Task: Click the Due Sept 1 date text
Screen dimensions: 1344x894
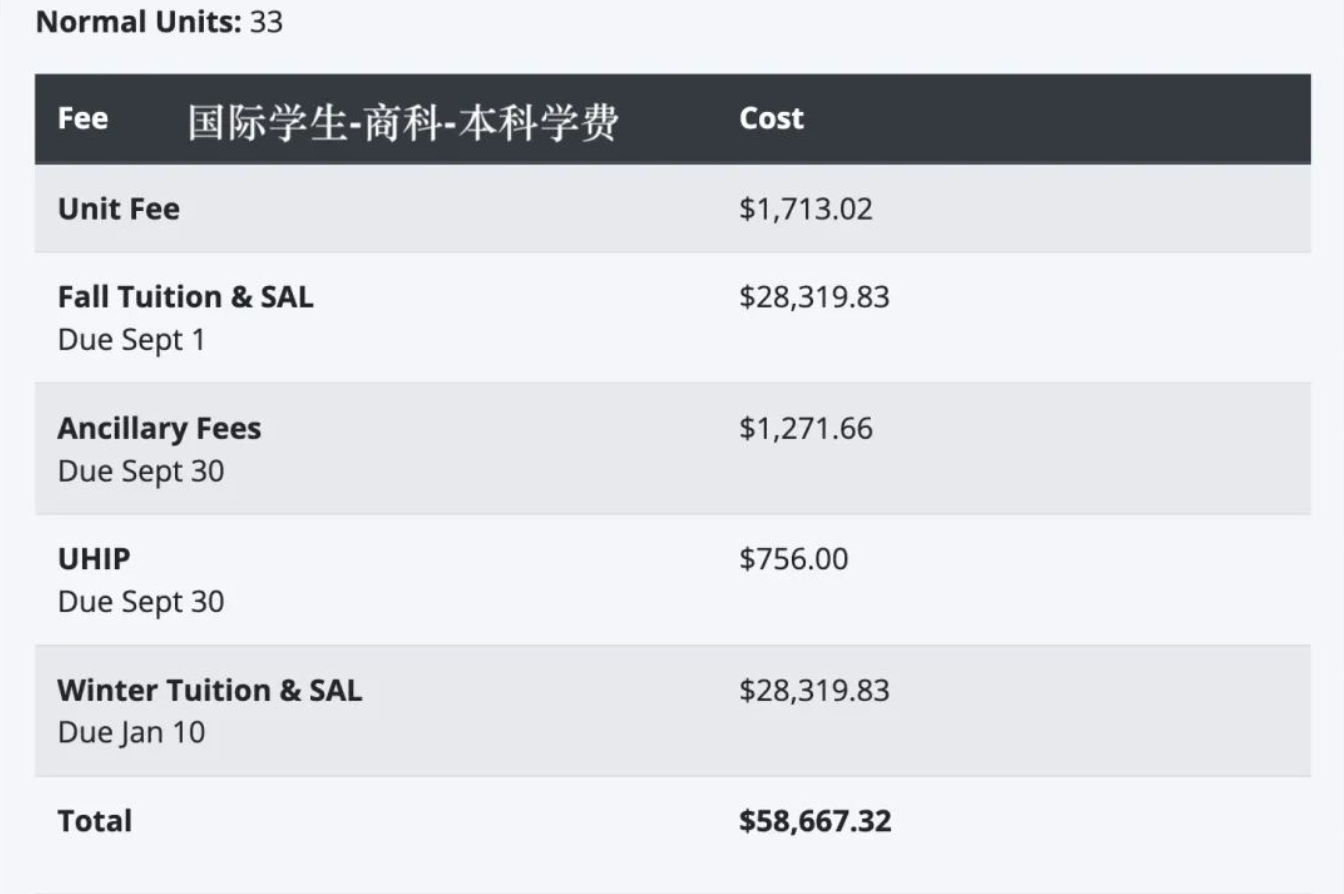Action: point(131,340)
